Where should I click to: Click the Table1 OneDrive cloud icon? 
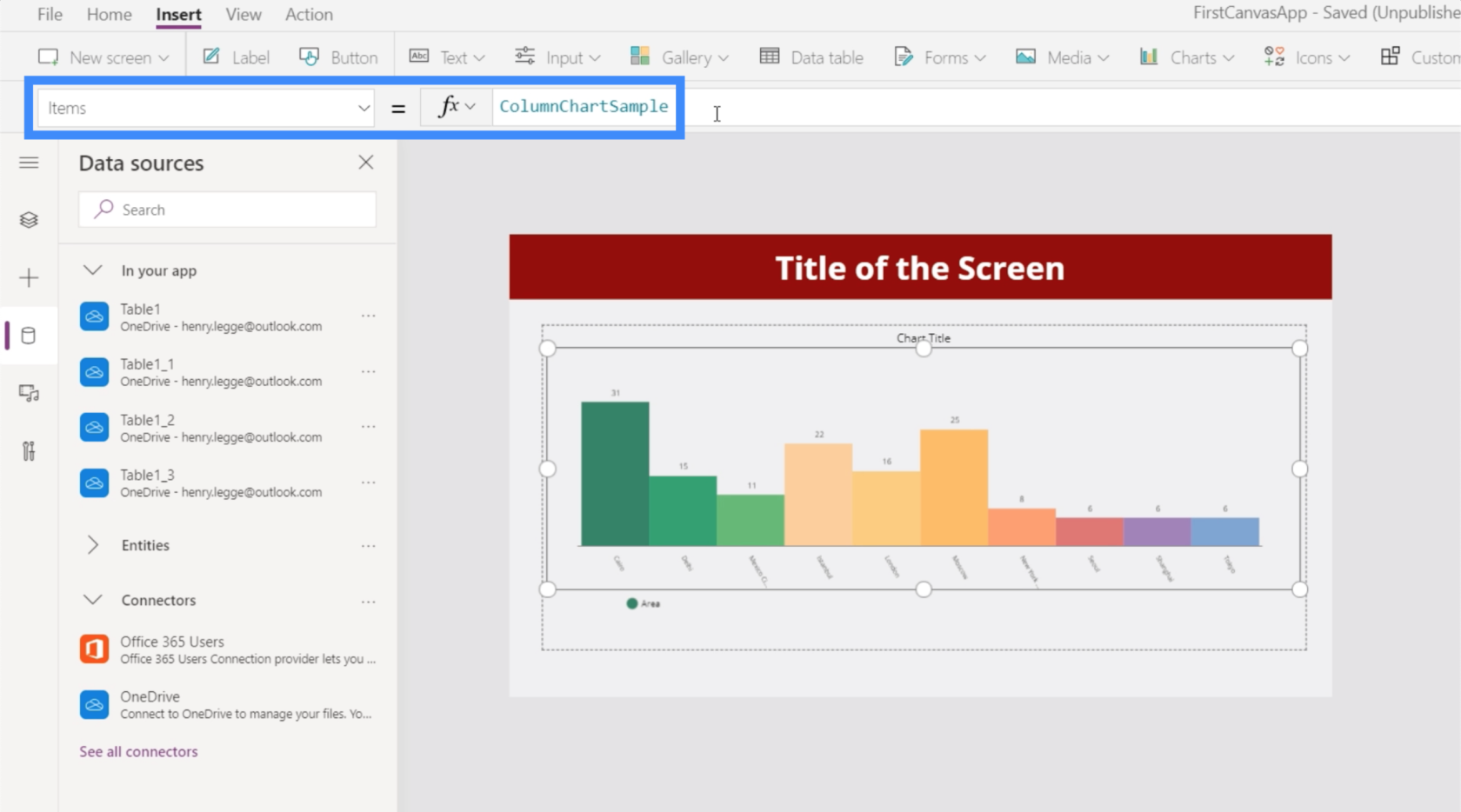pos(94,316)
